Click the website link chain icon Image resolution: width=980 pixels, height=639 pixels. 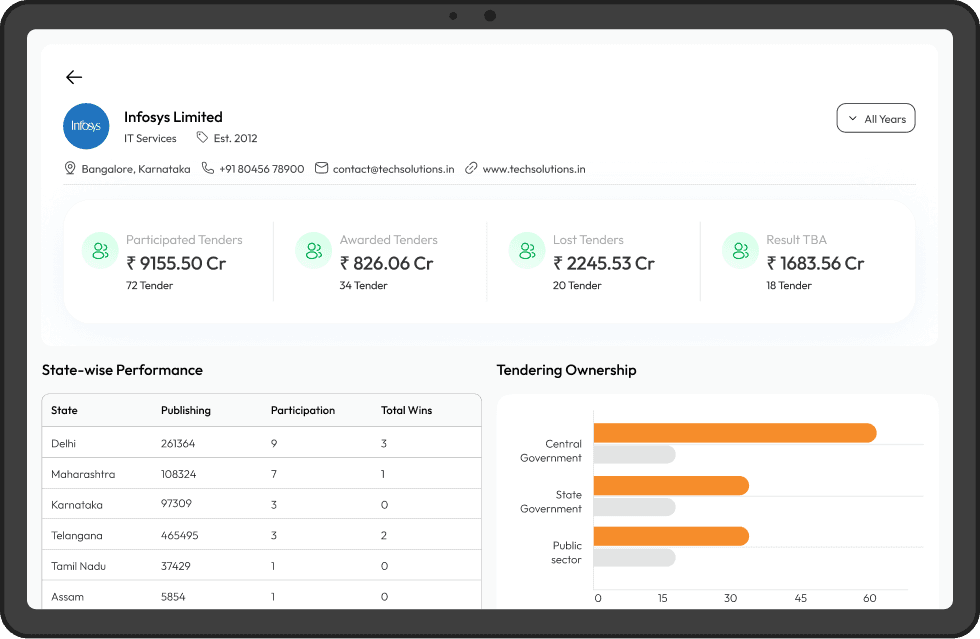471,169
